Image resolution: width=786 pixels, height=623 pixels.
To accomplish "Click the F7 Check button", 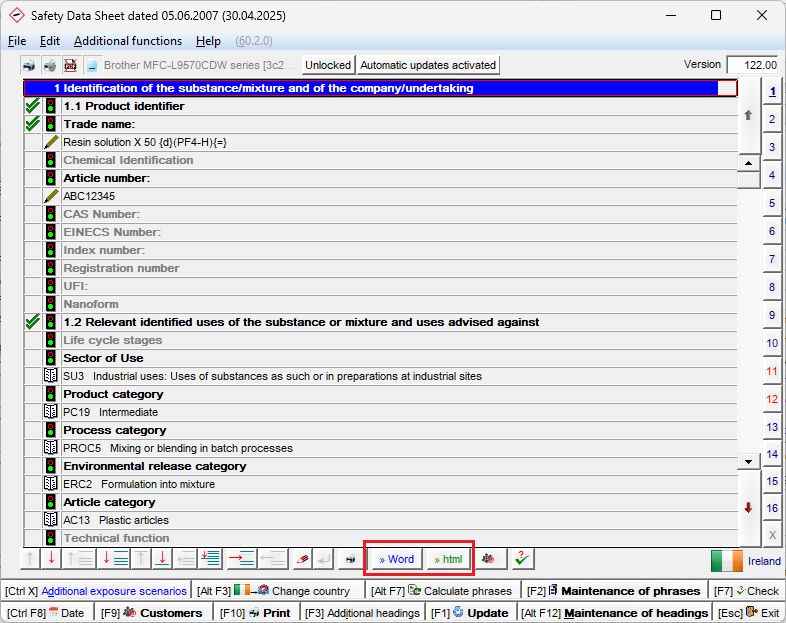I will coord(747,591).
